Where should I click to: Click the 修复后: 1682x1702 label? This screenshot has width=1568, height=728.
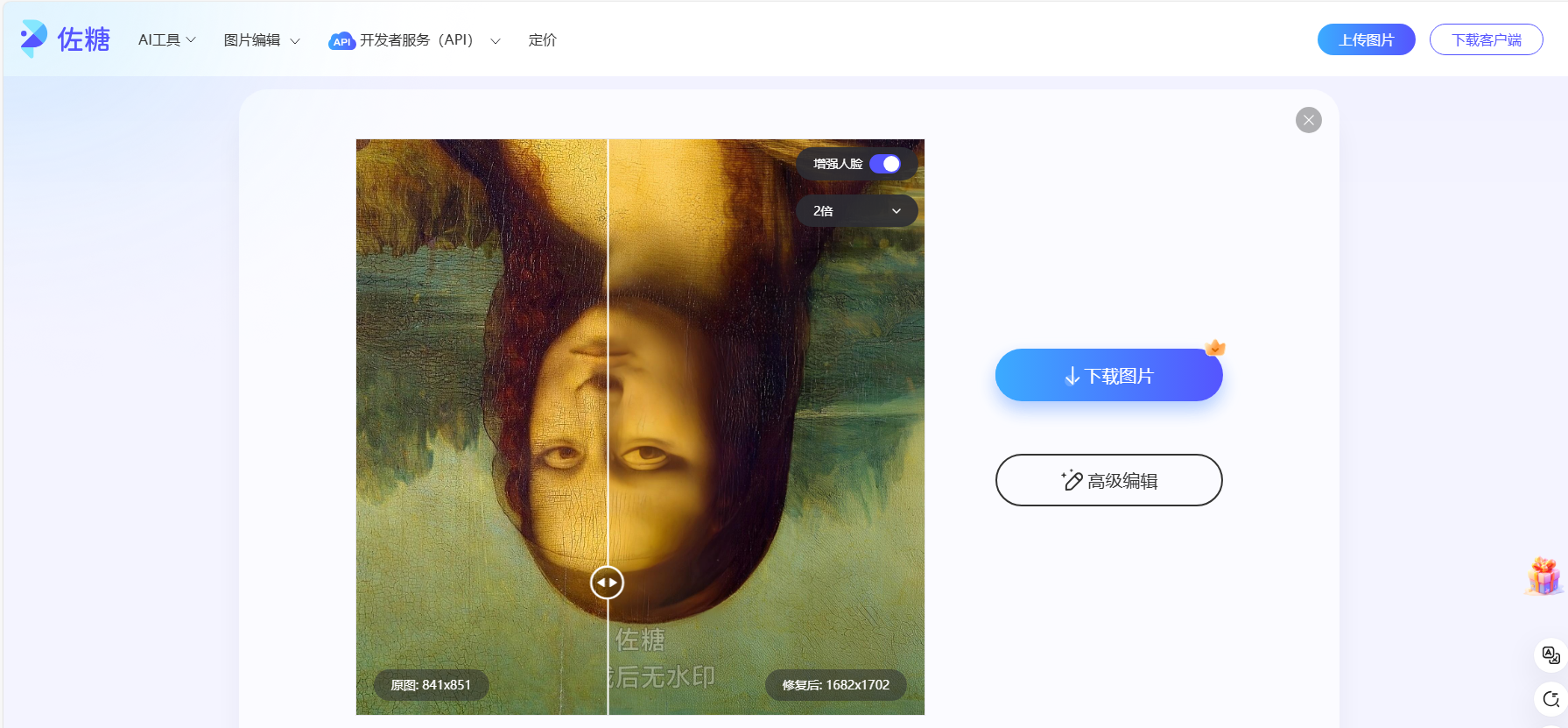point(835,685)
